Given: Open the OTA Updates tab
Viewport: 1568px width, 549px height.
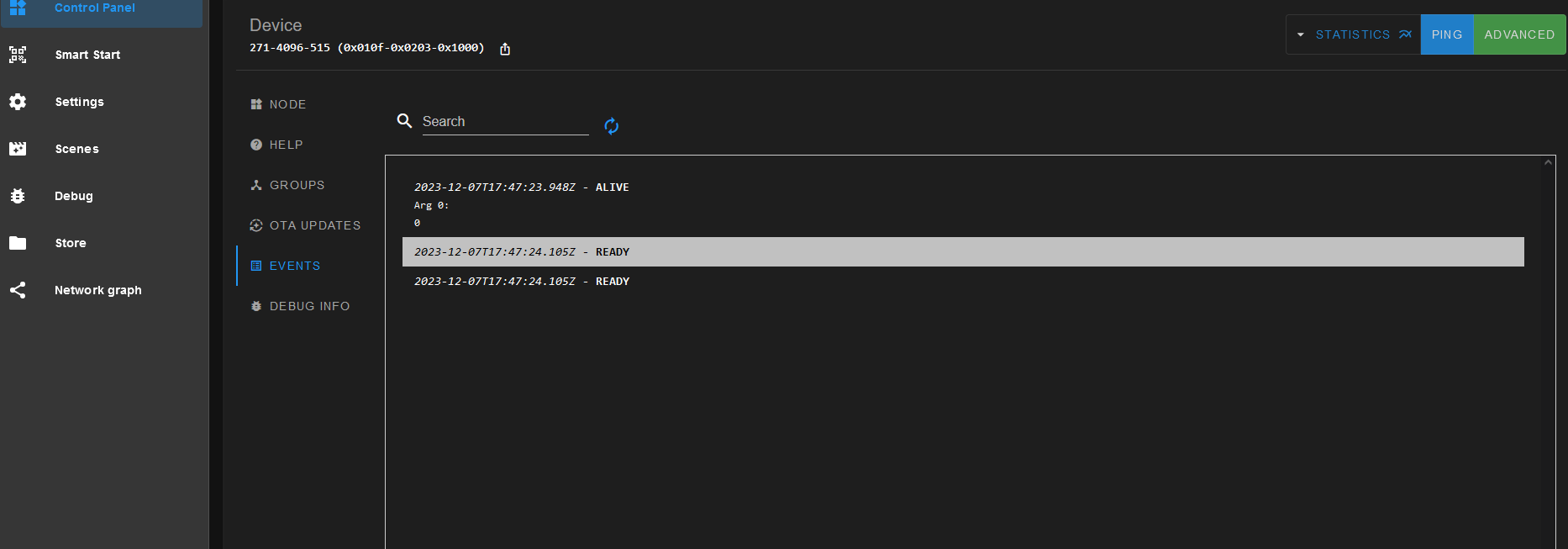Looking at the screenshot, I should [314, 225].
